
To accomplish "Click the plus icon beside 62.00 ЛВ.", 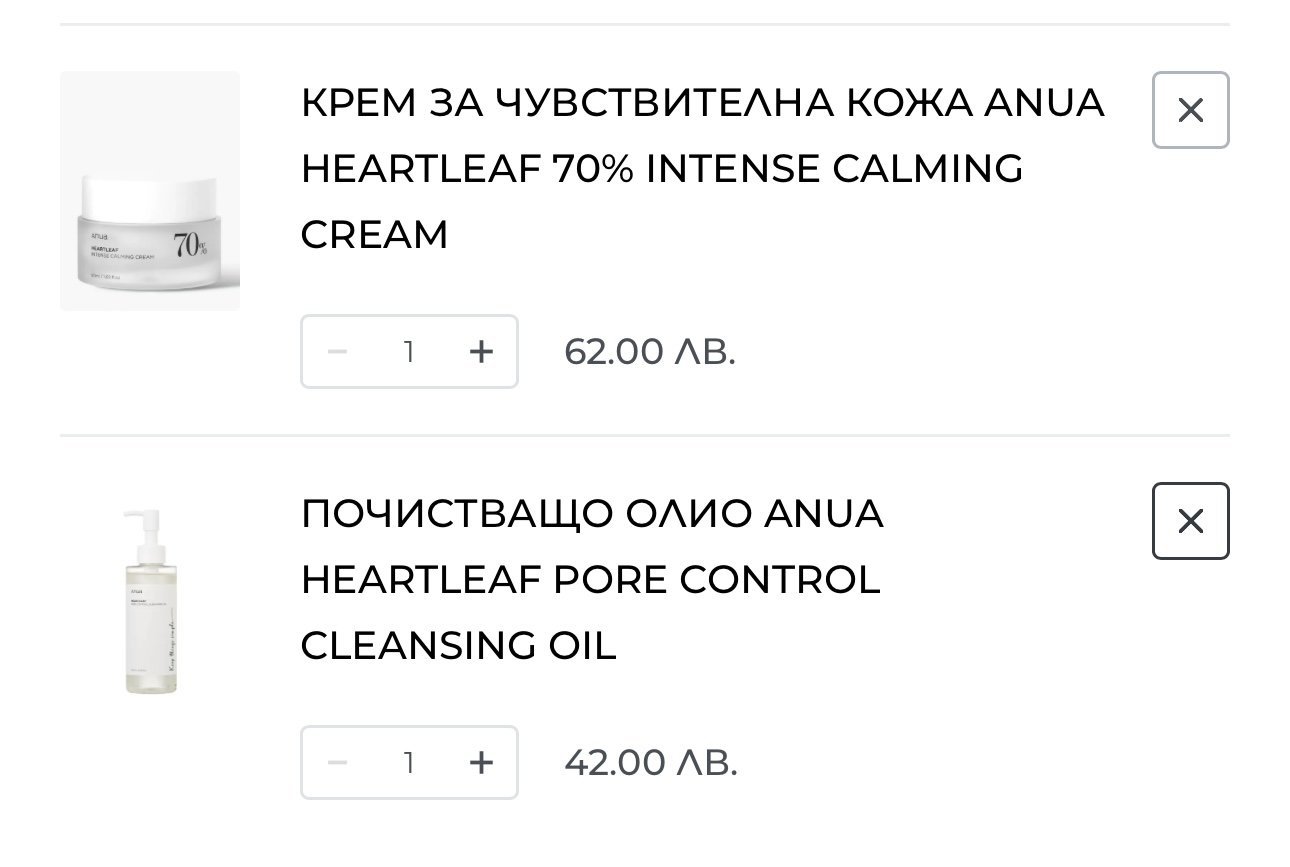I will tap(481, 351).
